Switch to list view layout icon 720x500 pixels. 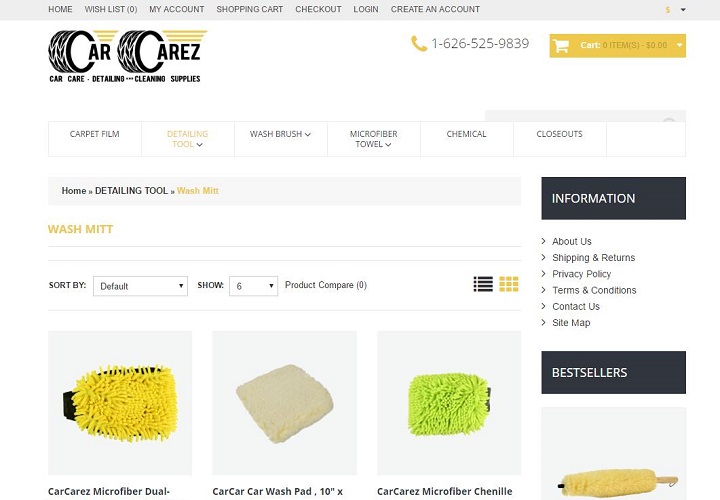483,284
